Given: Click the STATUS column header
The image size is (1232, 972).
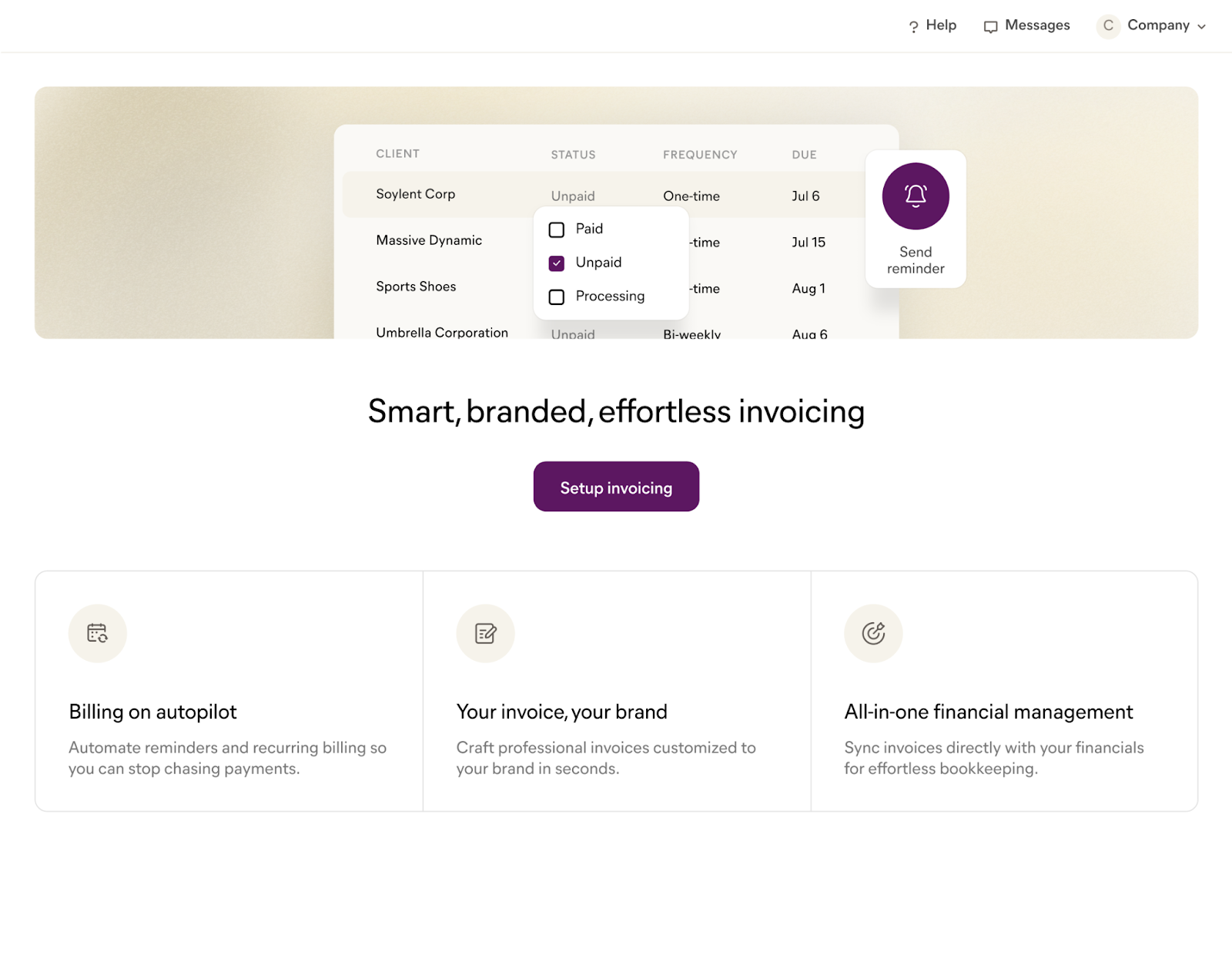Looking at the screenshot, I should [573, 155].
